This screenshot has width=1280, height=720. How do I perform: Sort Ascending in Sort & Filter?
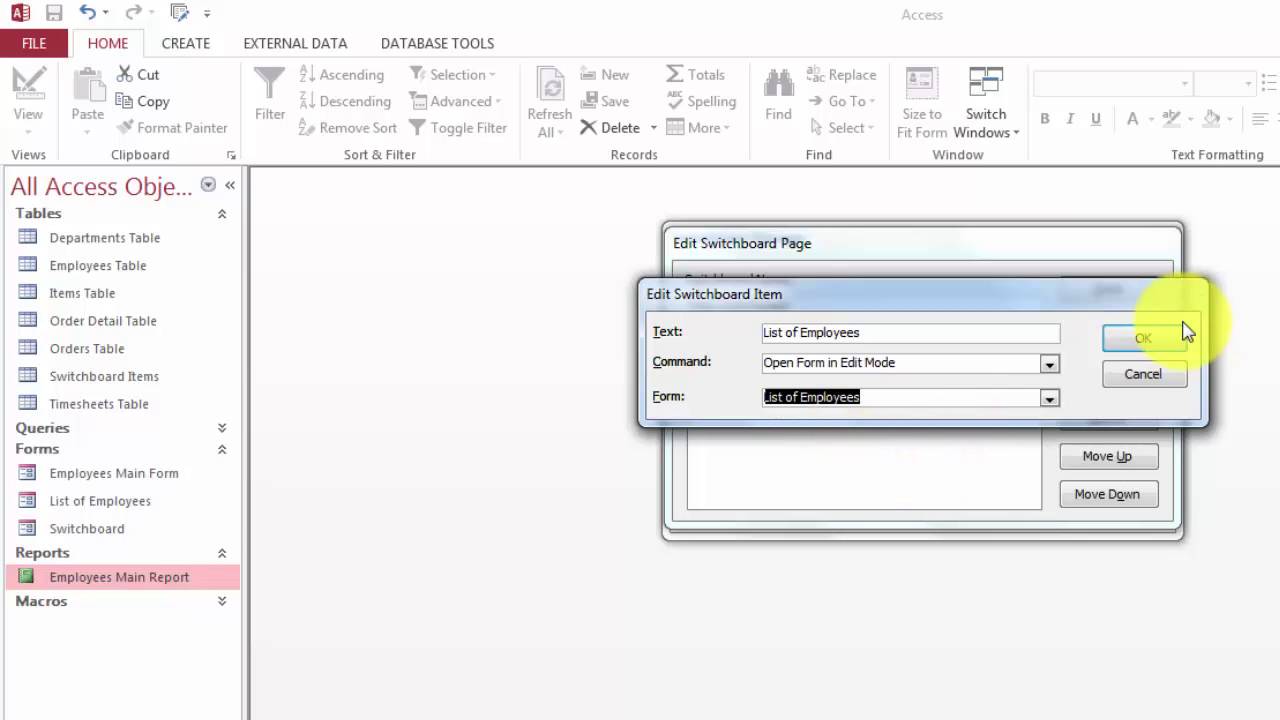(341, 74)
